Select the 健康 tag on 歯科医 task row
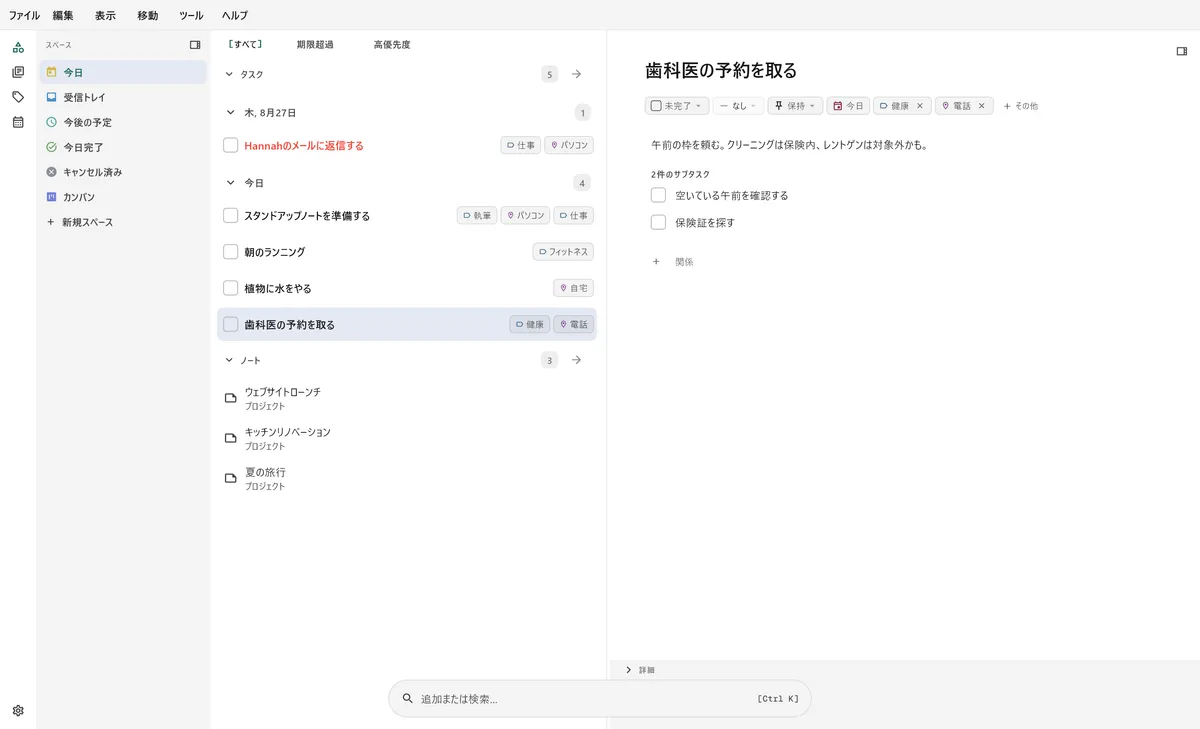 coord(530,325)
